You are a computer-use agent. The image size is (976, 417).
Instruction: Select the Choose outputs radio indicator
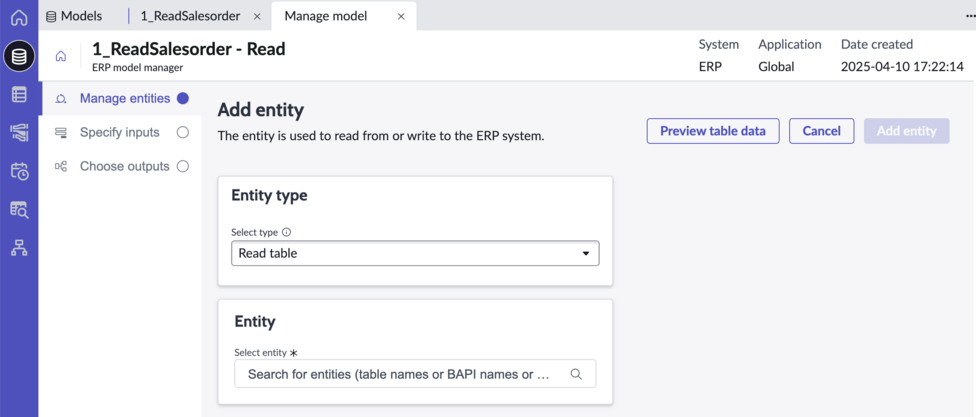[x=182, y=166]
